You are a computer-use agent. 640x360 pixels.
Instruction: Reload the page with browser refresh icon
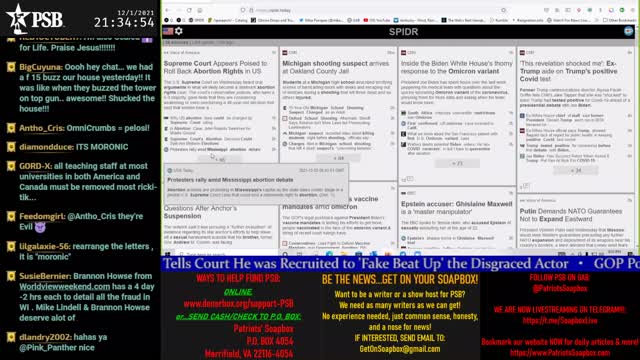point(189,10)
